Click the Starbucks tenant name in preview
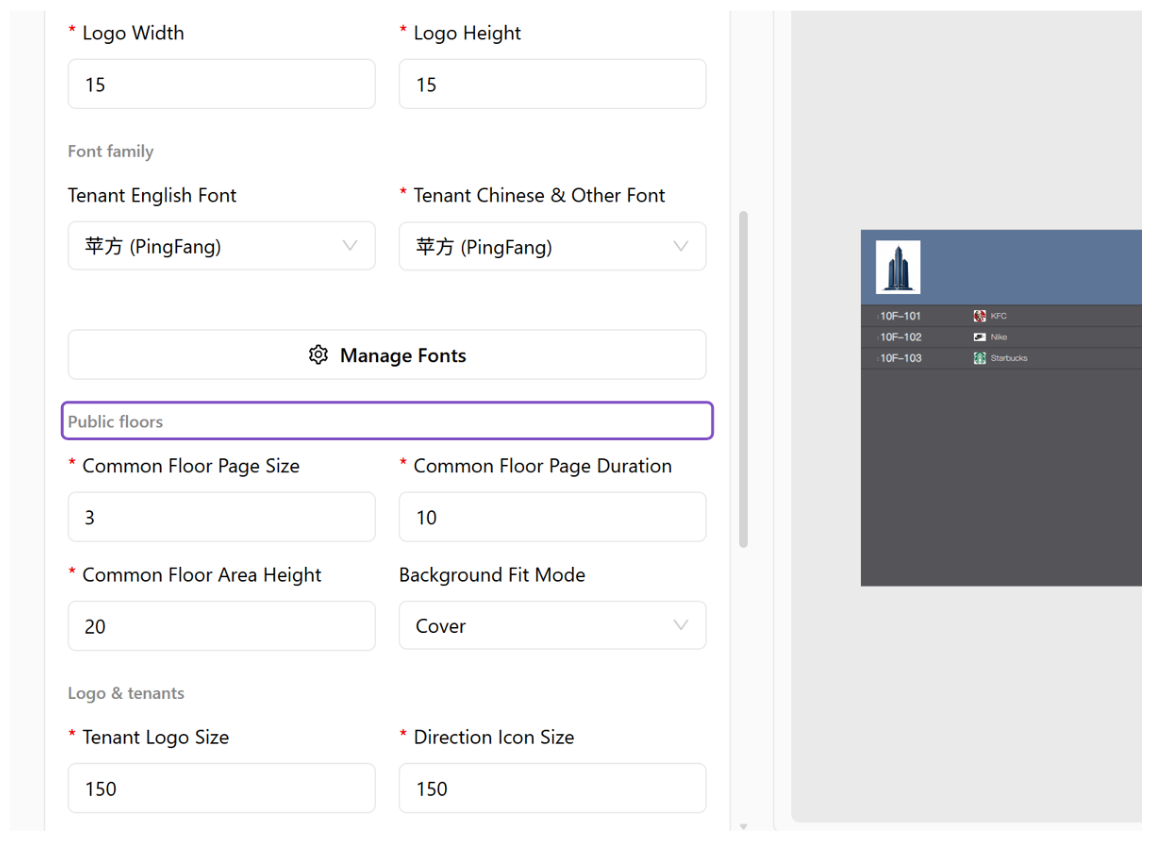1152x841 pixels. 1009,358
